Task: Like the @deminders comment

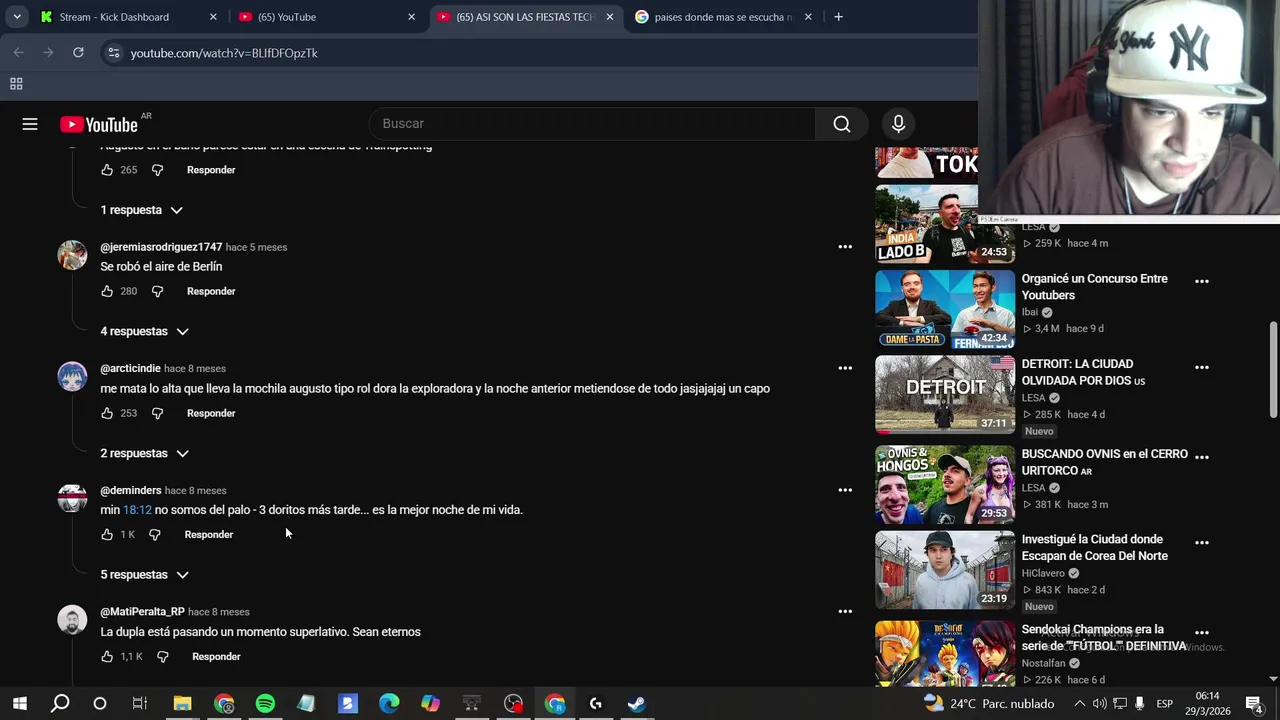Action: click(x=107, y=534)
